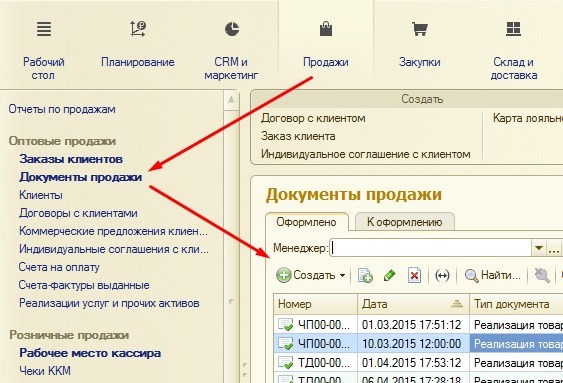Create Договор с клиентом
563x383 pixels.
pyautogui.click(x=313, y=118)
